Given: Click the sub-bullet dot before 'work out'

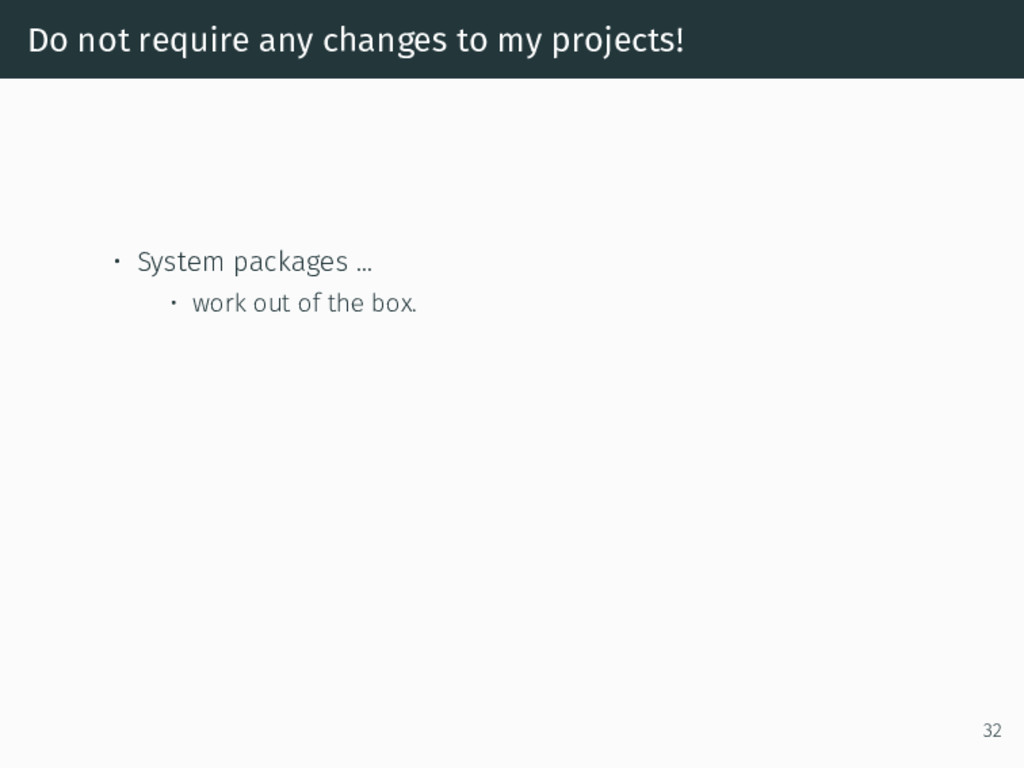Looking at the screenshot, I should 173,303.
